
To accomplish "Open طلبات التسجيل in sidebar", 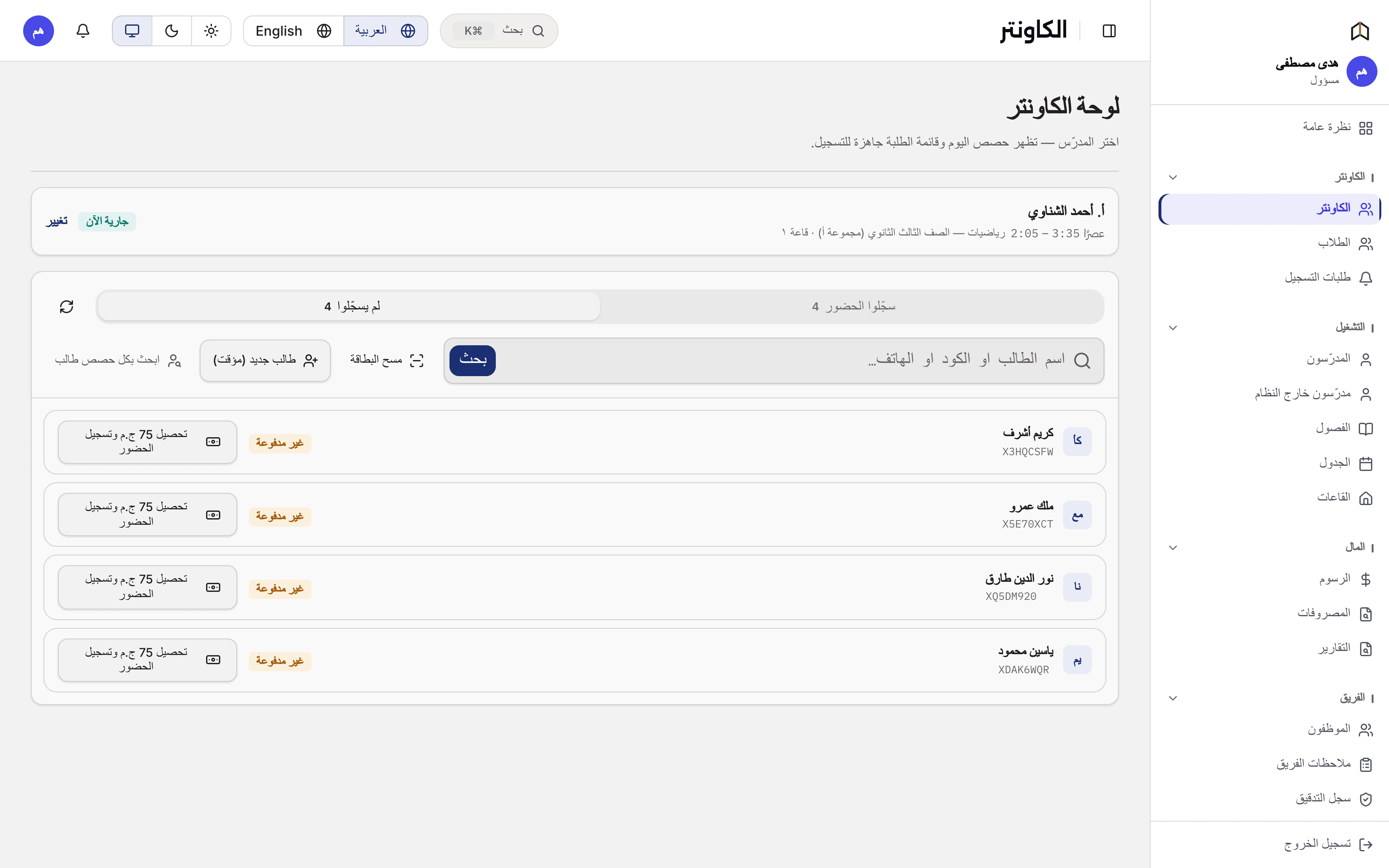I will pyautogui.click(x=1270, y=278).
